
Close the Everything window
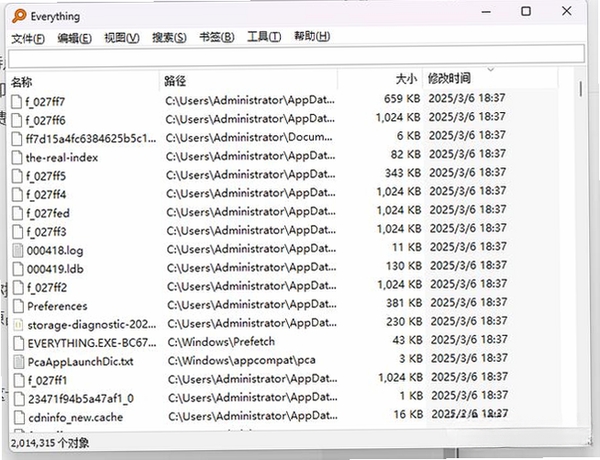(x=567, y=11)
